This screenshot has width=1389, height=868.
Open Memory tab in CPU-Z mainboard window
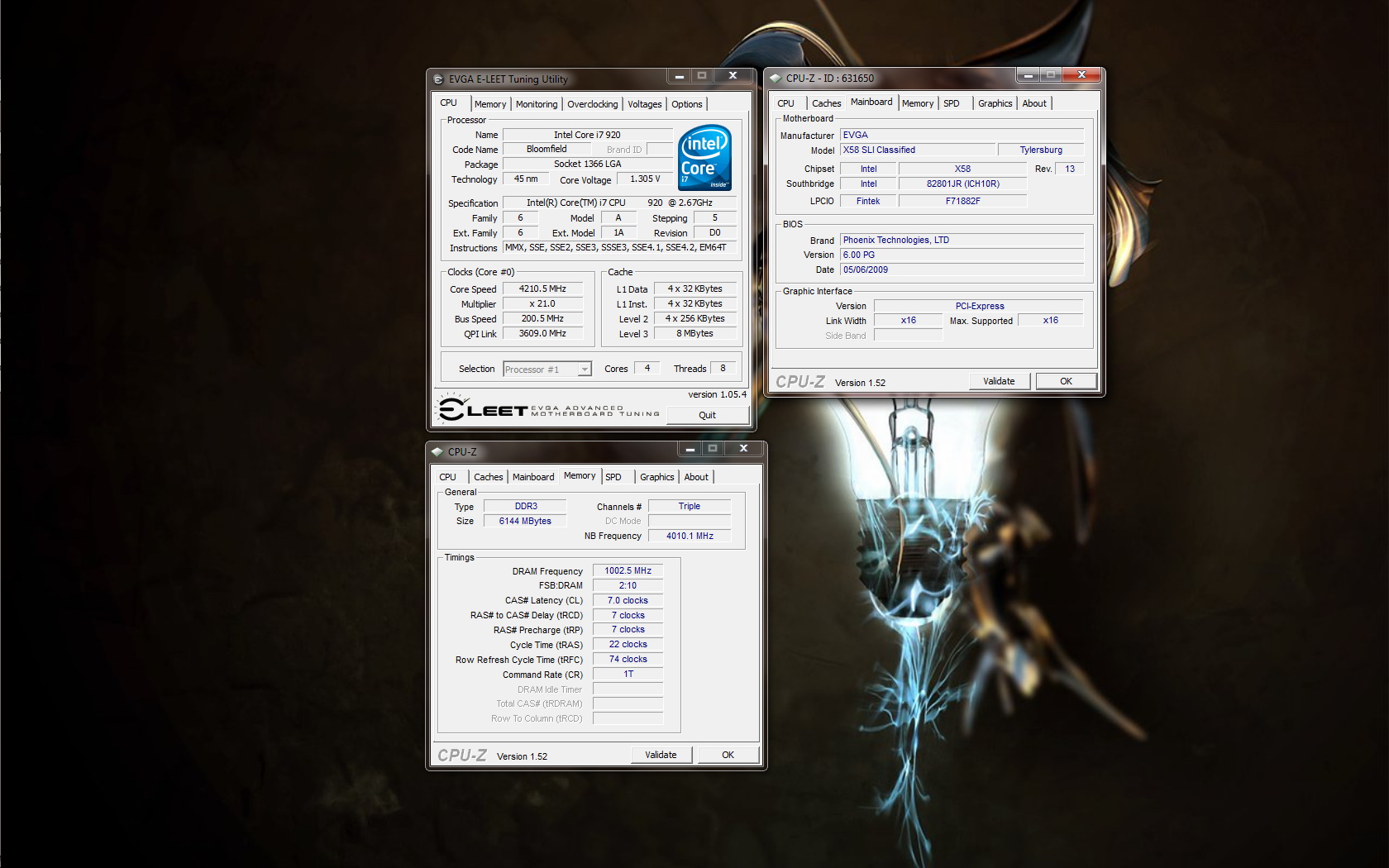click(918, 103)
